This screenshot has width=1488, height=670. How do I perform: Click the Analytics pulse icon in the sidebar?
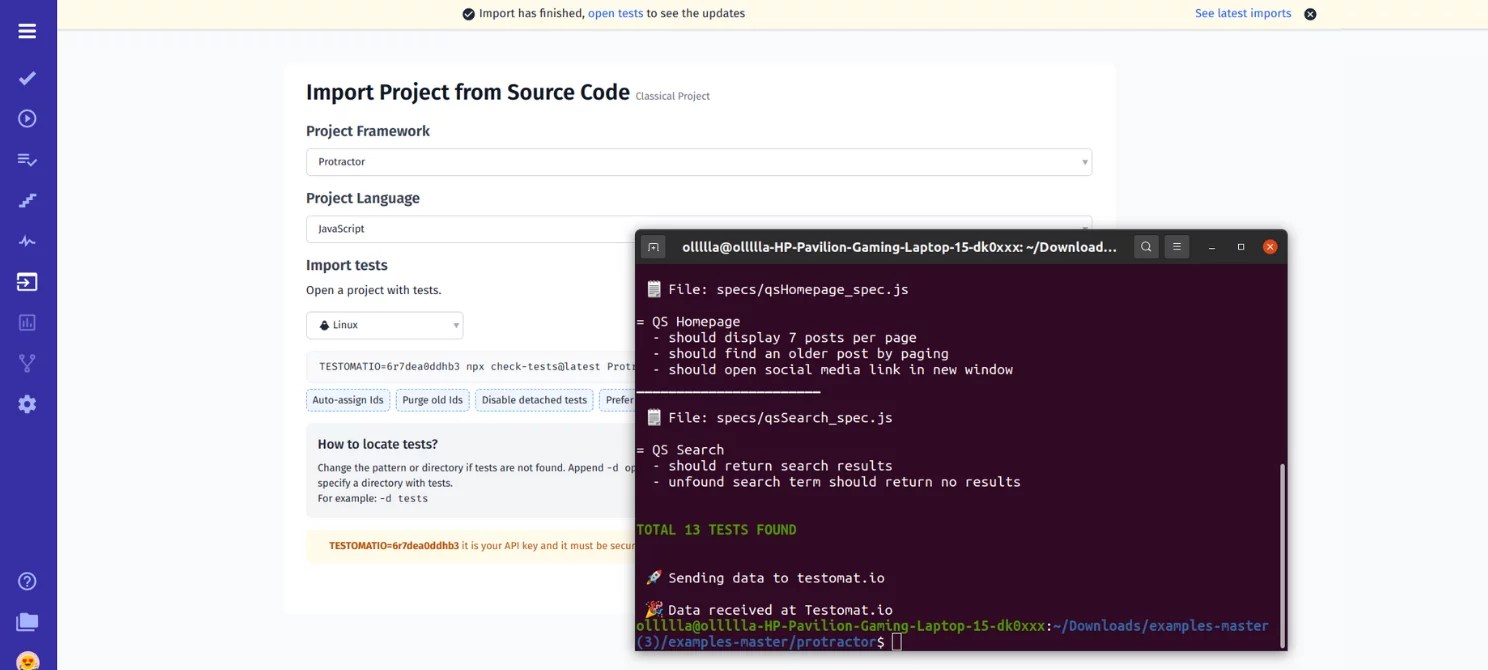coord(27,240)
